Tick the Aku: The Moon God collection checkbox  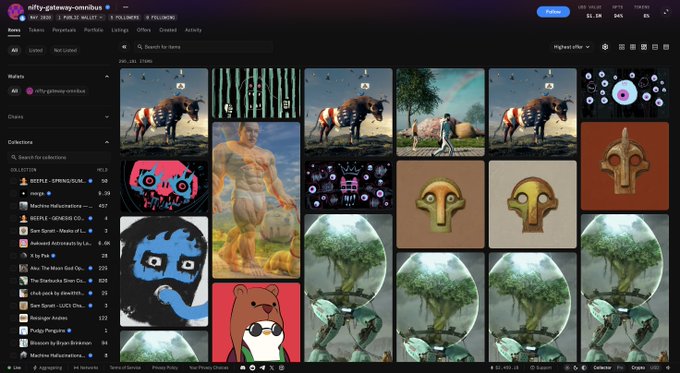click(x=13, y=268)
